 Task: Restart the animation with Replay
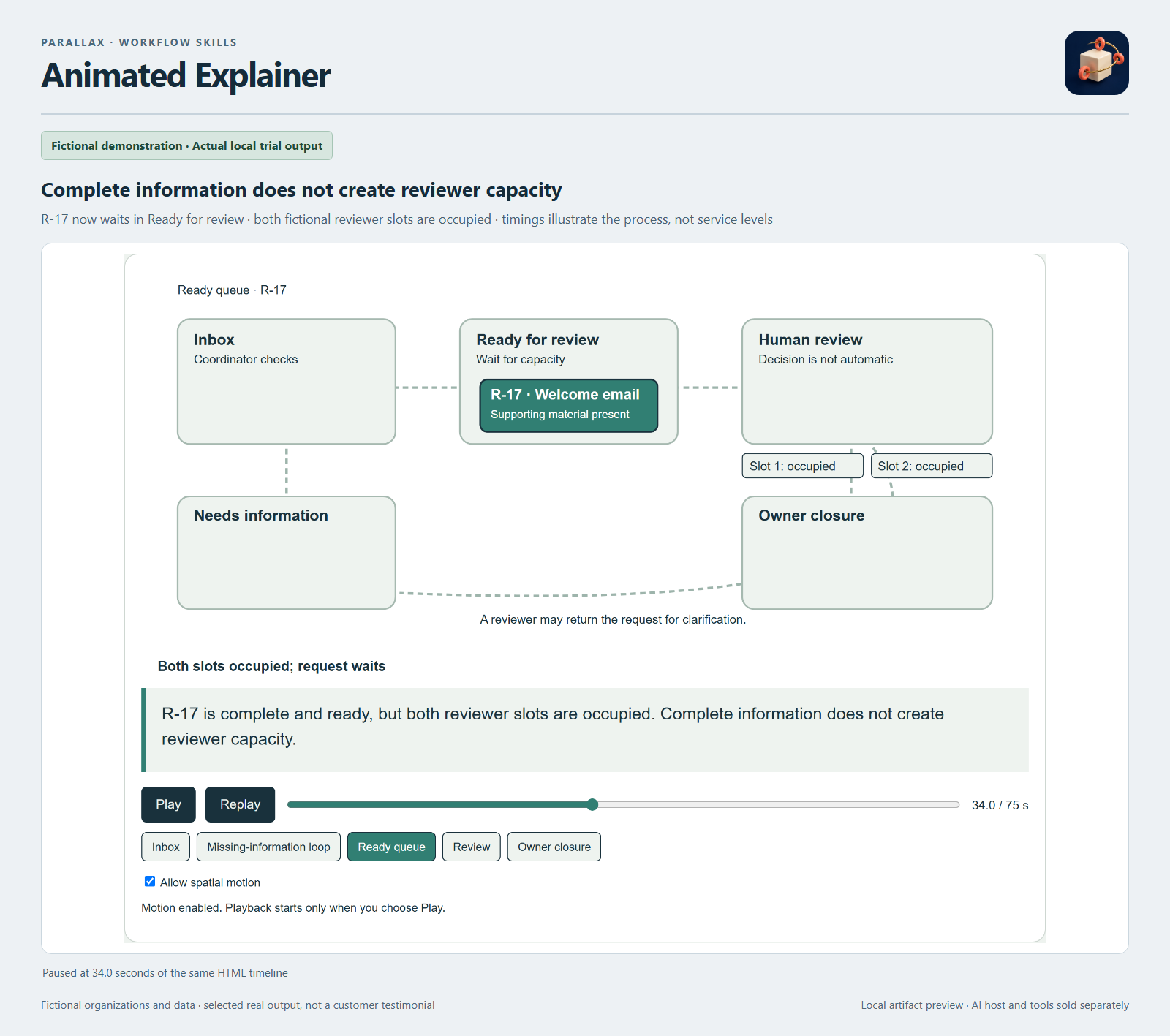click(x=240, y=804)
